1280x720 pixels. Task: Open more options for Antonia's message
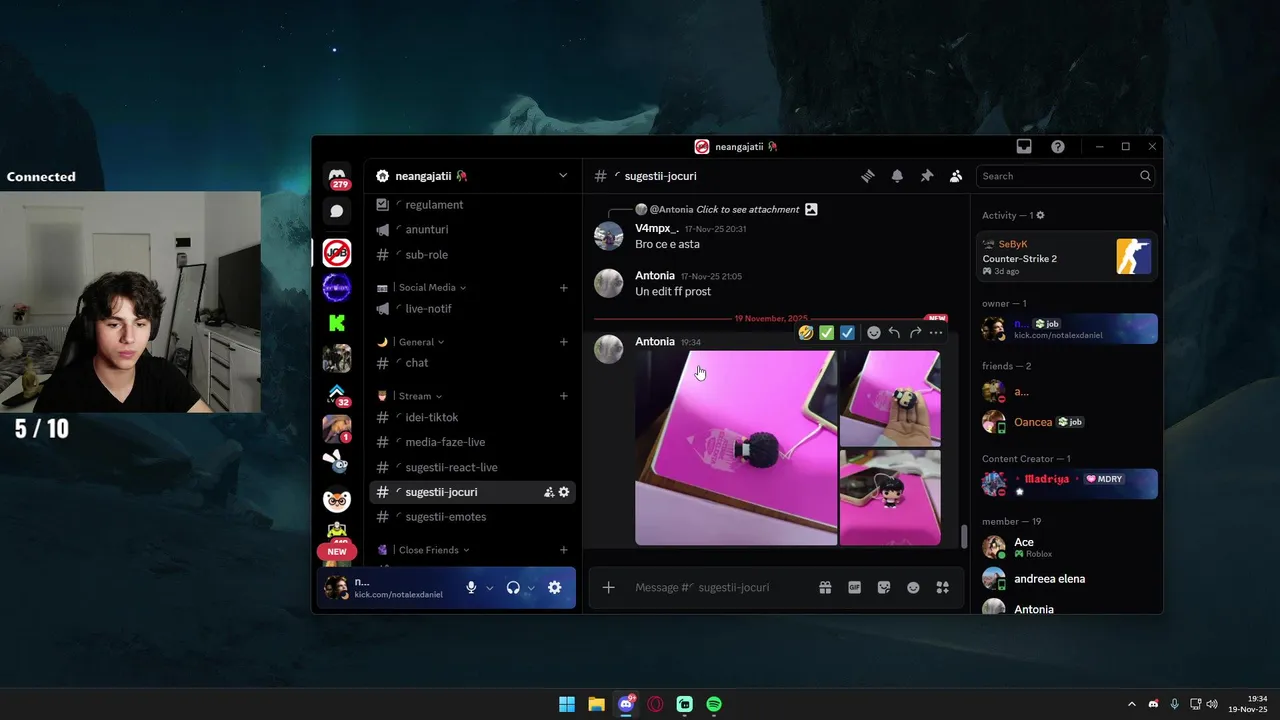936,333
